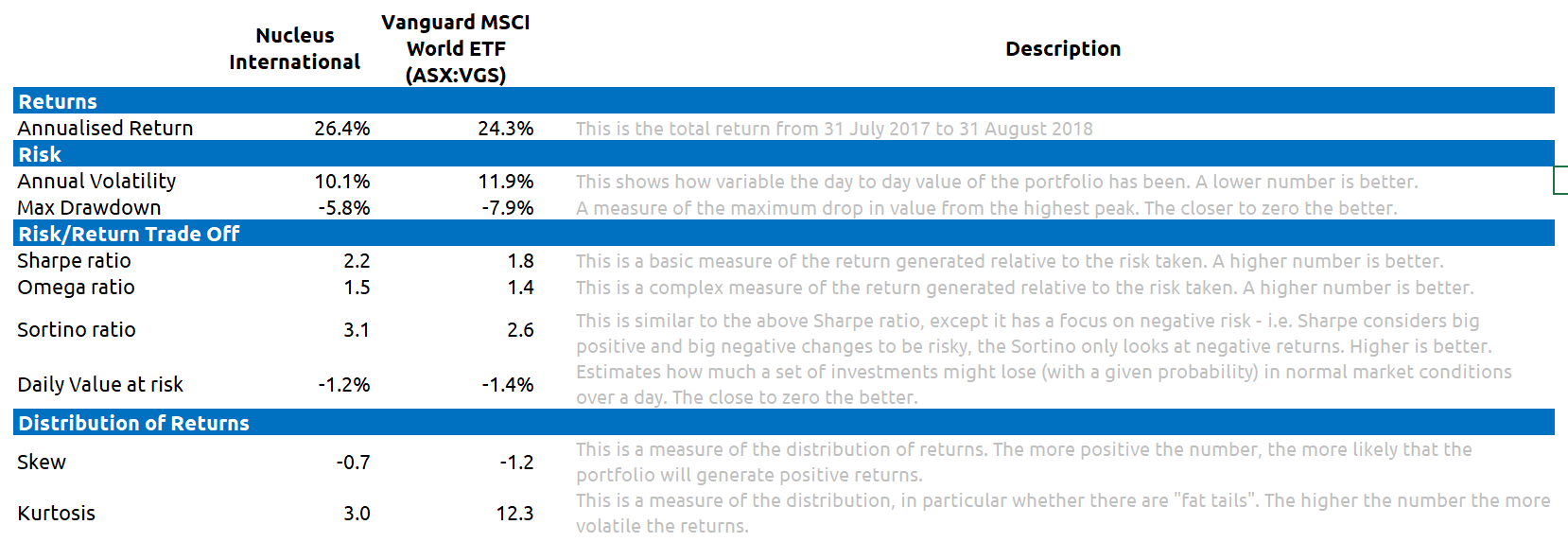Select the Risk/Return Trade Off section header
Screen dimensions: 1568x542
point(129,234)
